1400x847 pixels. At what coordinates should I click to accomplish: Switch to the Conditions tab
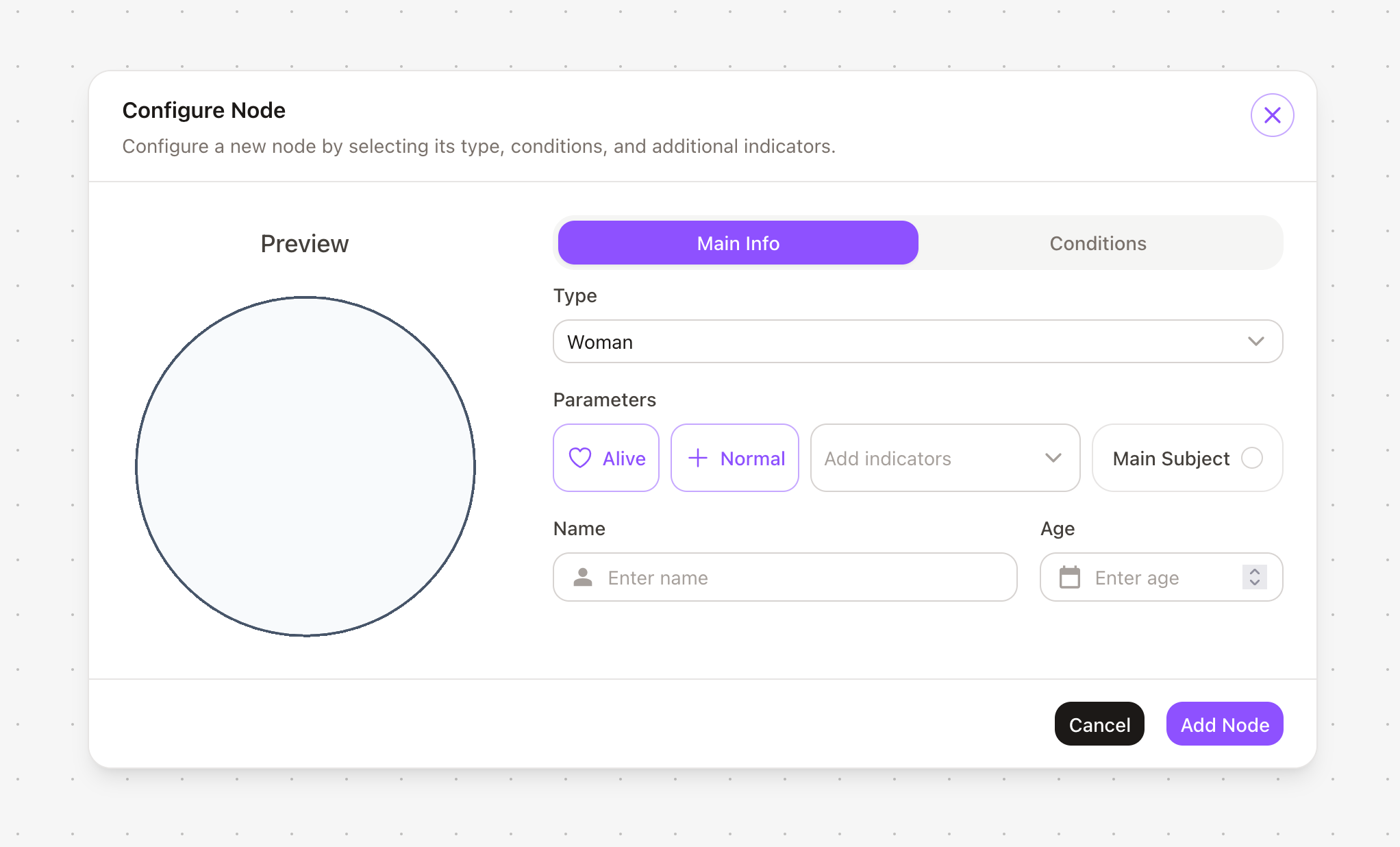pos(1097,243)
